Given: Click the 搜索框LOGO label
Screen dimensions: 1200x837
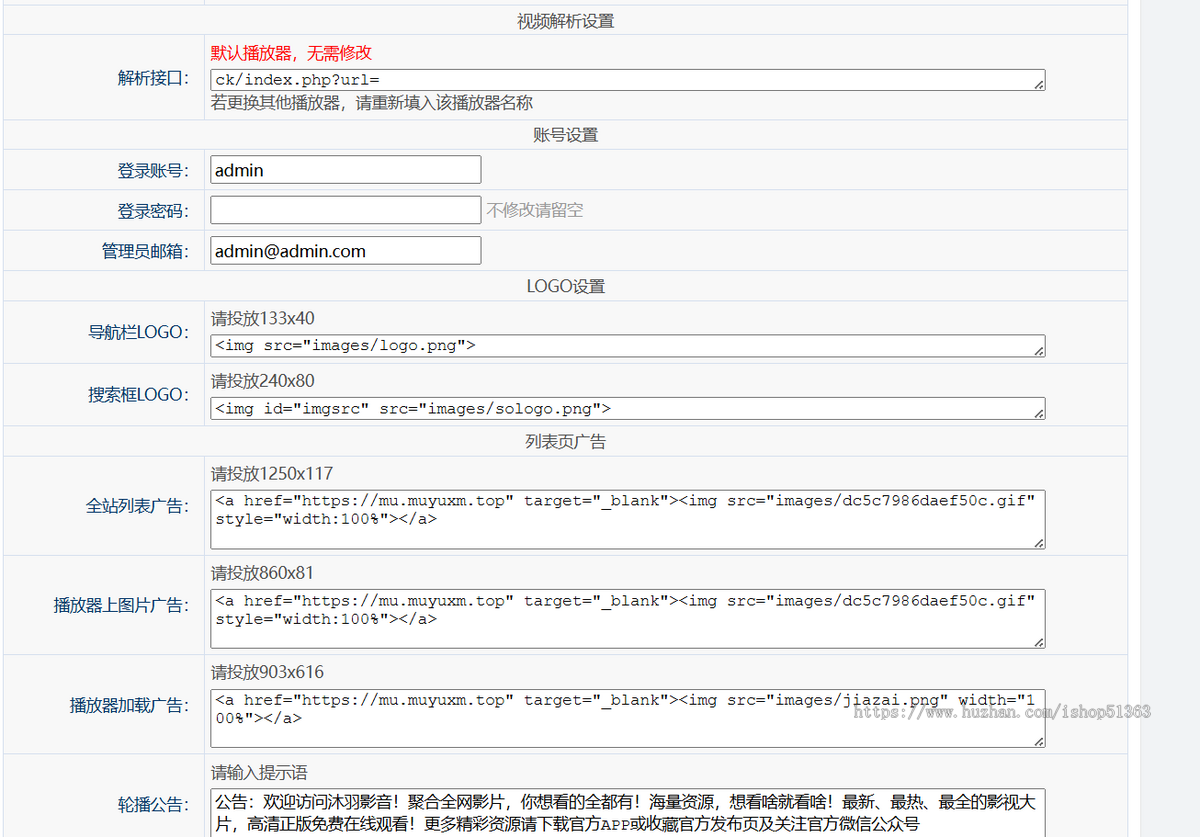Looking at the screenshot, I should (x=139, y=395).
